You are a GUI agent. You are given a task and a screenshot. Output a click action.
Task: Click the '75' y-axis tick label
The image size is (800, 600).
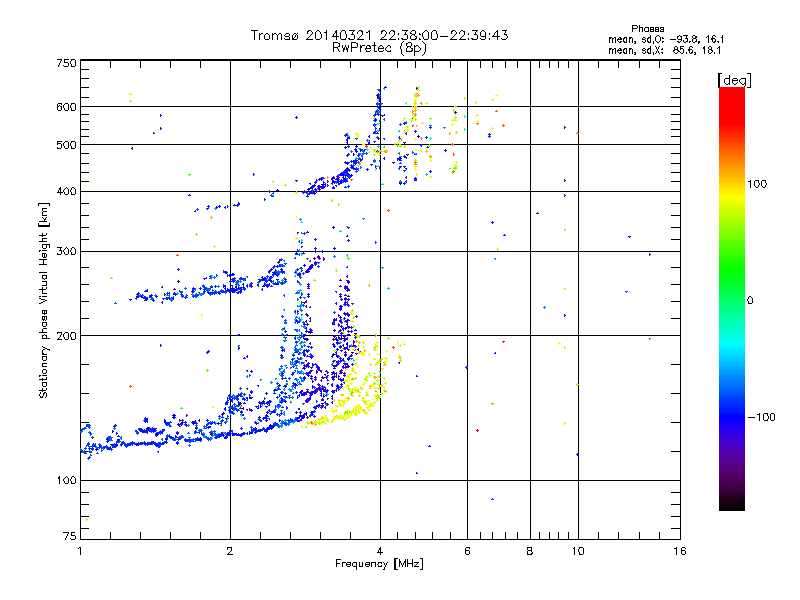pos(70,536)
